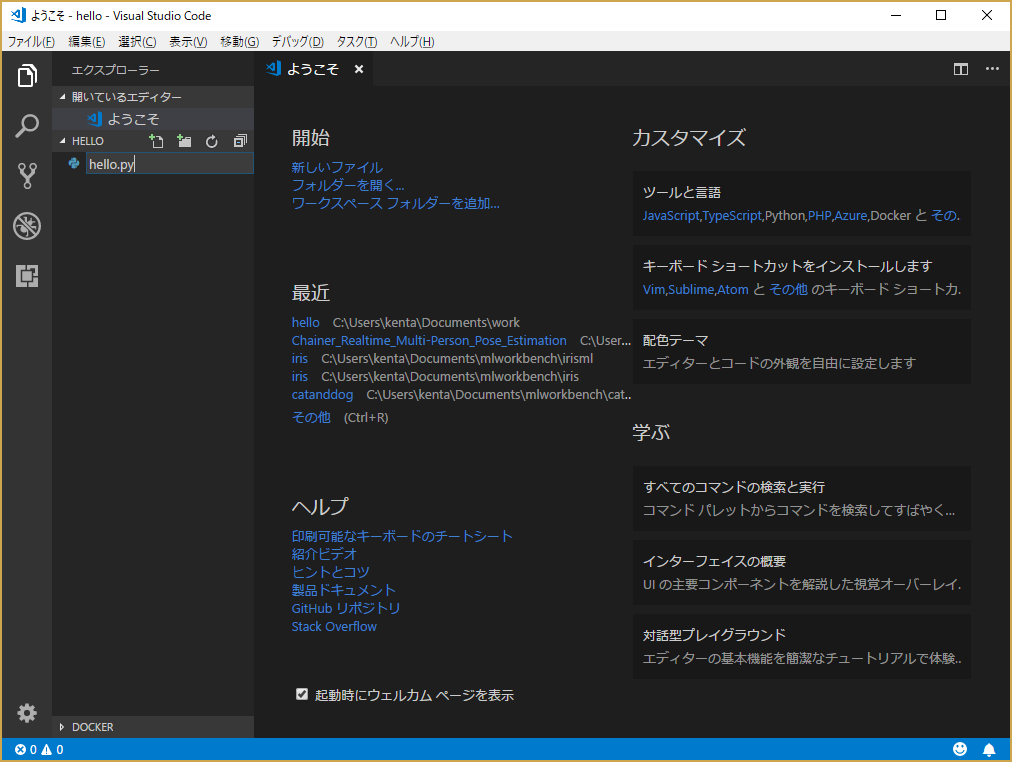The width and height of the screenshot is (1012, 762).
Task: Click the hello.py filename input field
Action: click(170, 164)
